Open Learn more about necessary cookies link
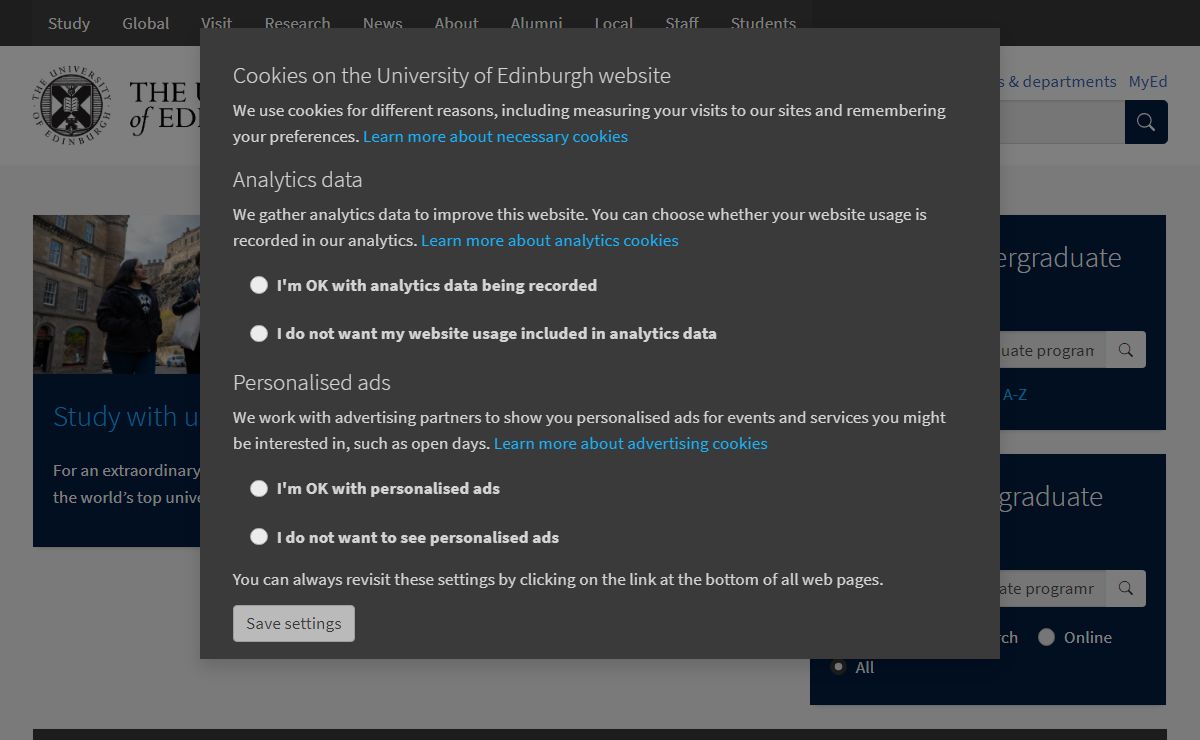1200x740 pixels. coord(495,136)
